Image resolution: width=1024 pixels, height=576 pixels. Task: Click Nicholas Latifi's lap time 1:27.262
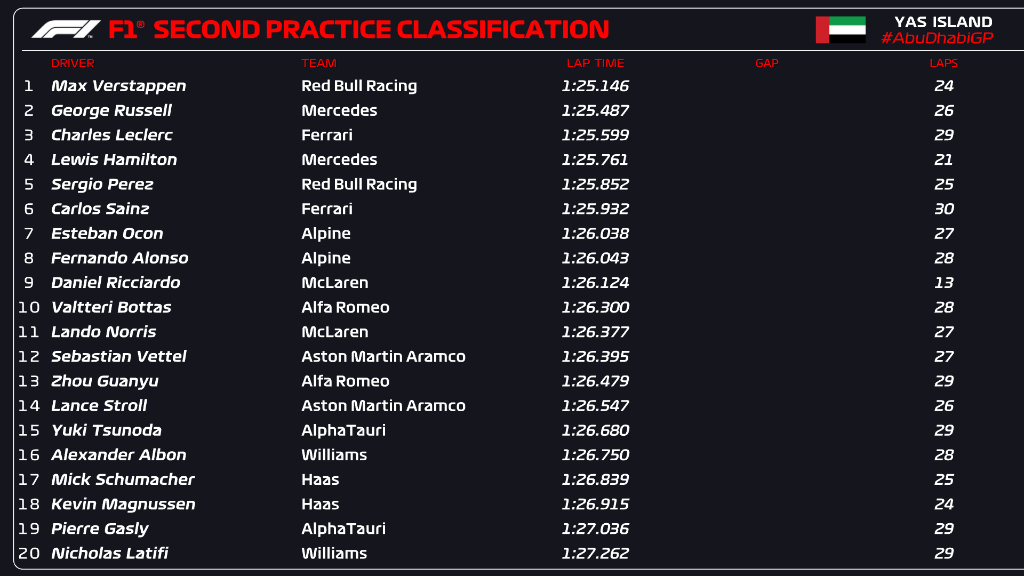click(x=595, y=554)
